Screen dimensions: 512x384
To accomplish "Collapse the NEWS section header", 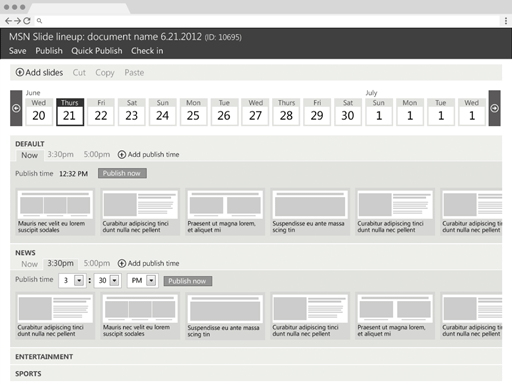I will (25, 253).
